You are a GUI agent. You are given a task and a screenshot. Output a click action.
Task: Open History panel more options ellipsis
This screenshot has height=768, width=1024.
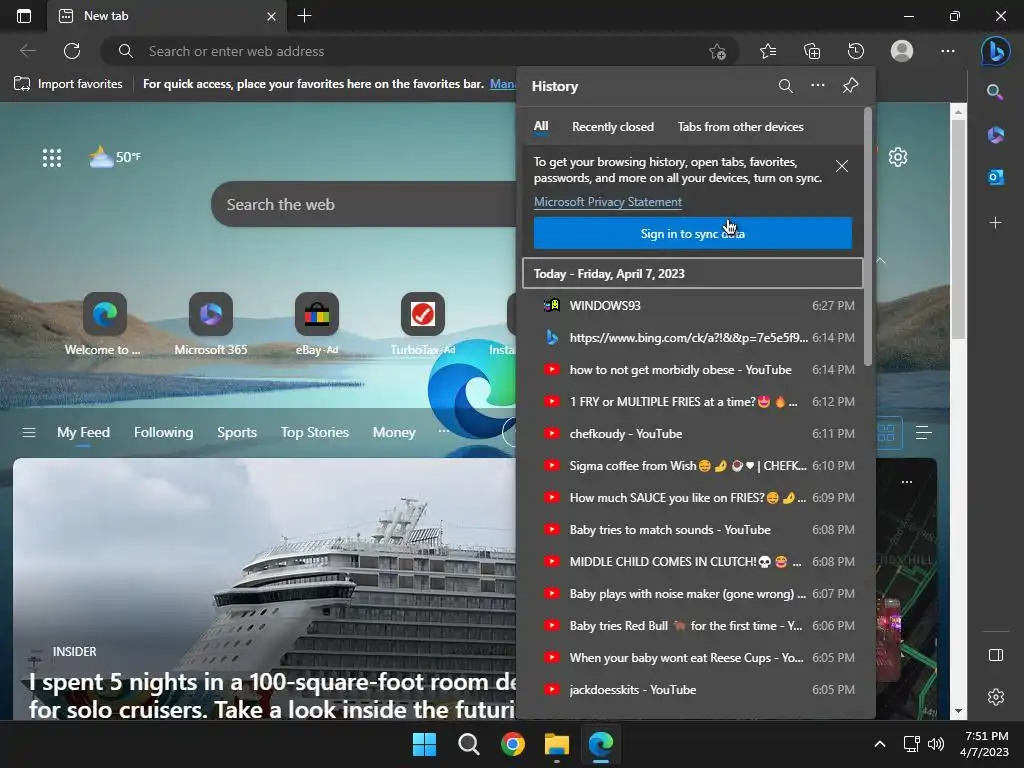tap(818, 86)
